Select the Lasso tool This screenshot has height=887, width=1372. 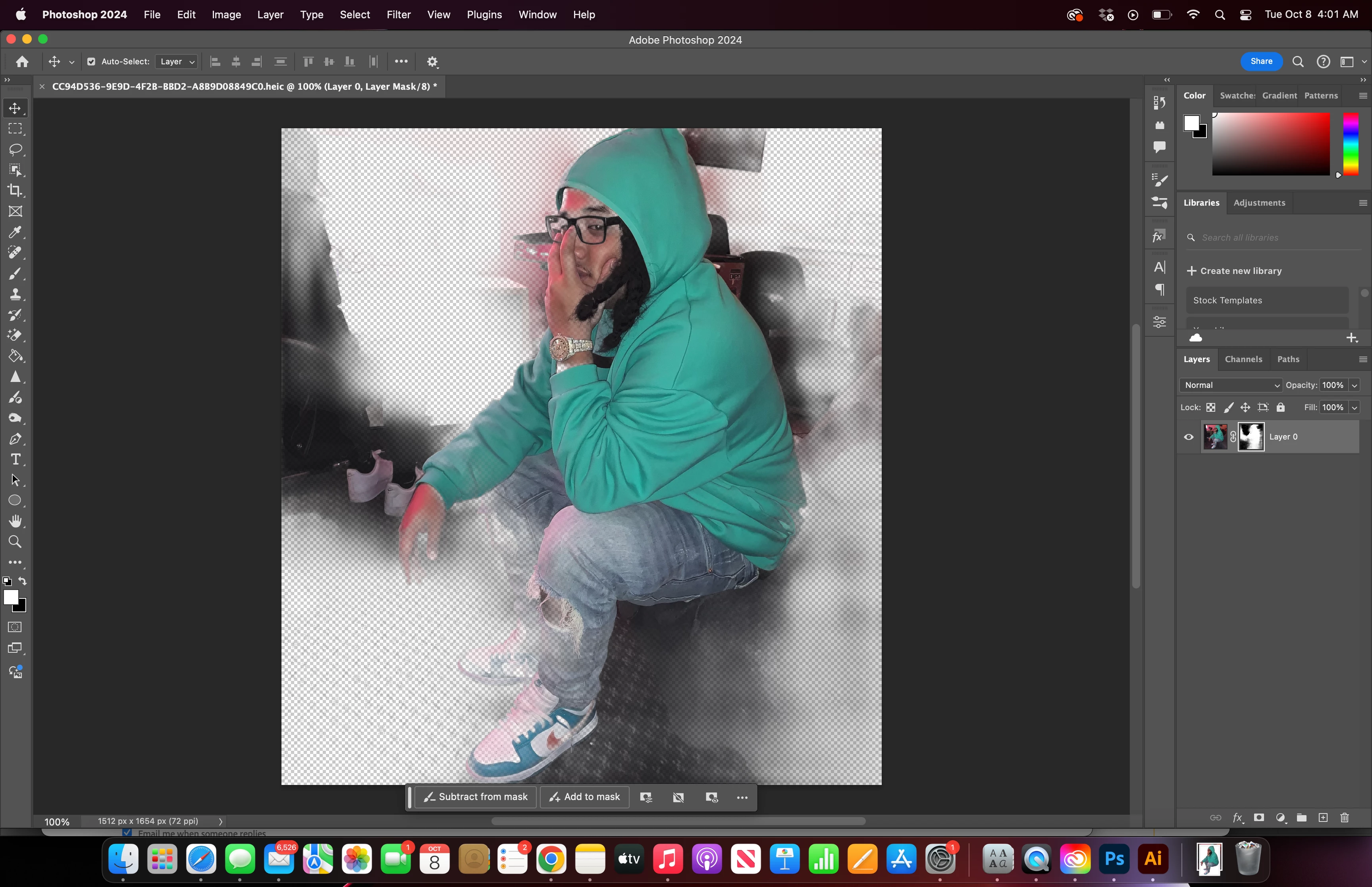pyautogui.click(x=15, y=149)
